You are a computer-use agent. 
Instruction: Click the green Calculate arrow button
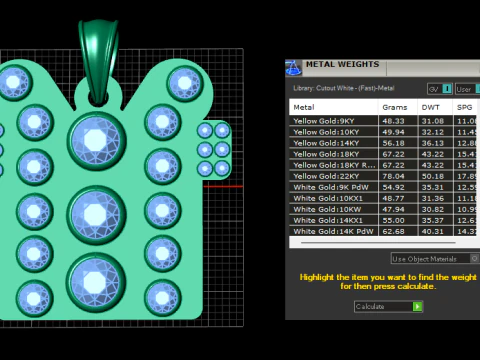(417, 306)
